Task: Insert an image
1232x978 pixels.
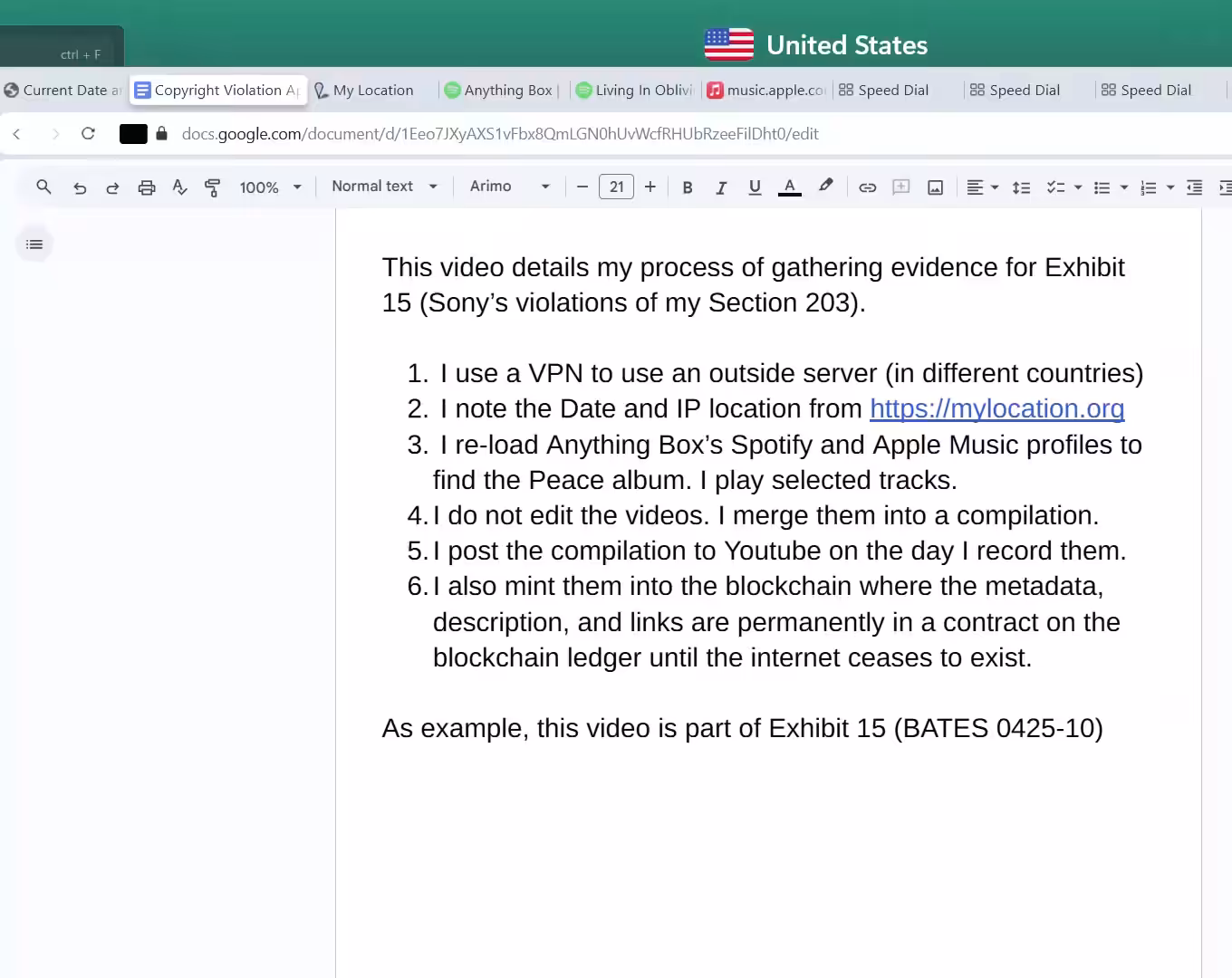Action: click(x=936, y=187)
